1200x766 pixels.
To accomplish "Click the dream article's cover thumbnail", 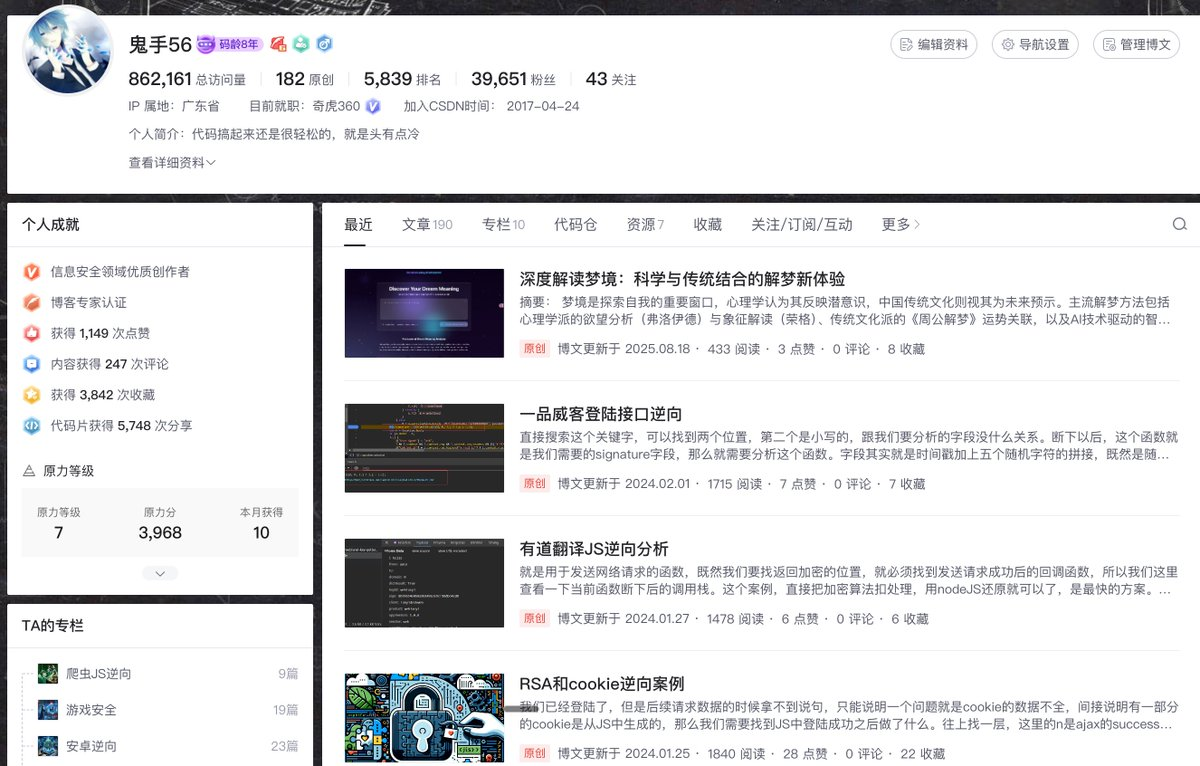I will (424, 313).
